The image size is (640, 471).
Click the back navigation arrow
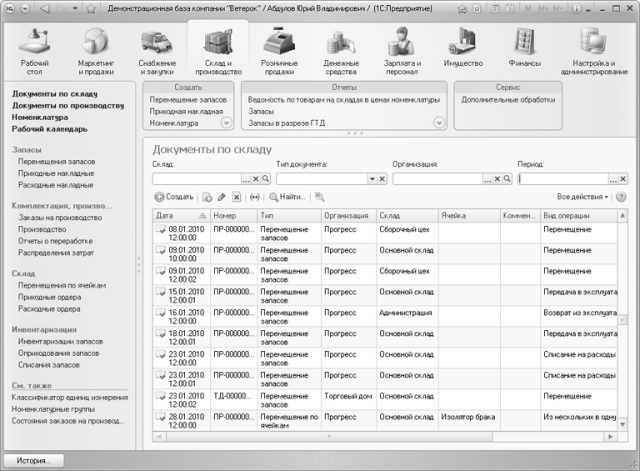point(45,9)
